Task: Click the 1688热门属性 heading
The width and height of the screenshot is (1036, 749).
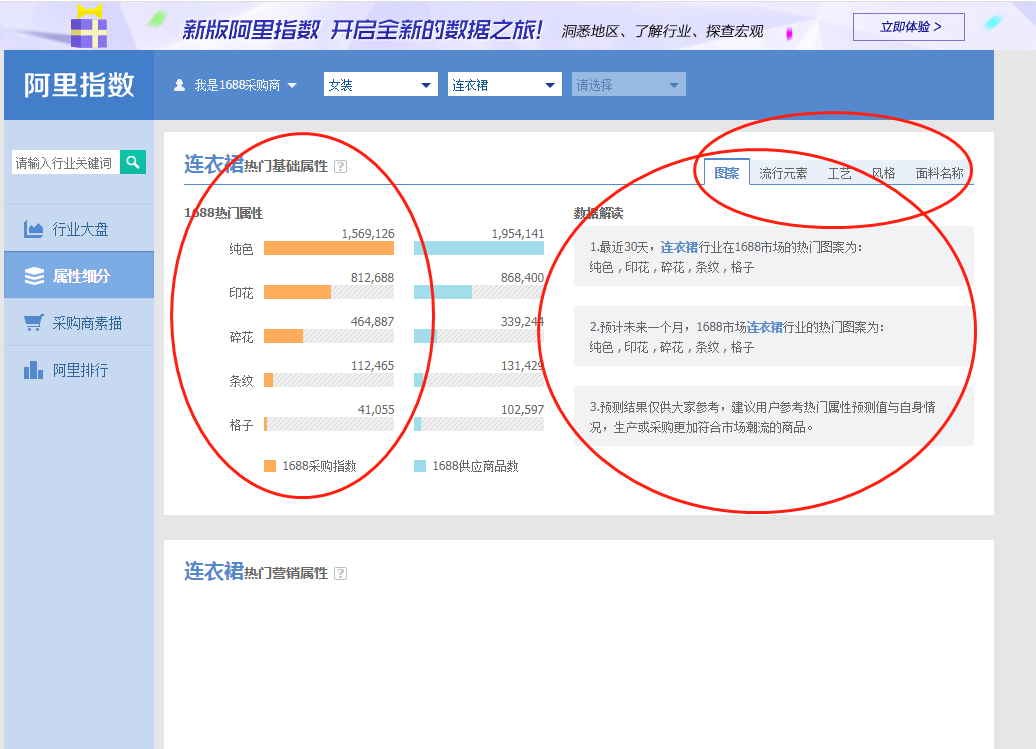Action: (x=223, y=213)
